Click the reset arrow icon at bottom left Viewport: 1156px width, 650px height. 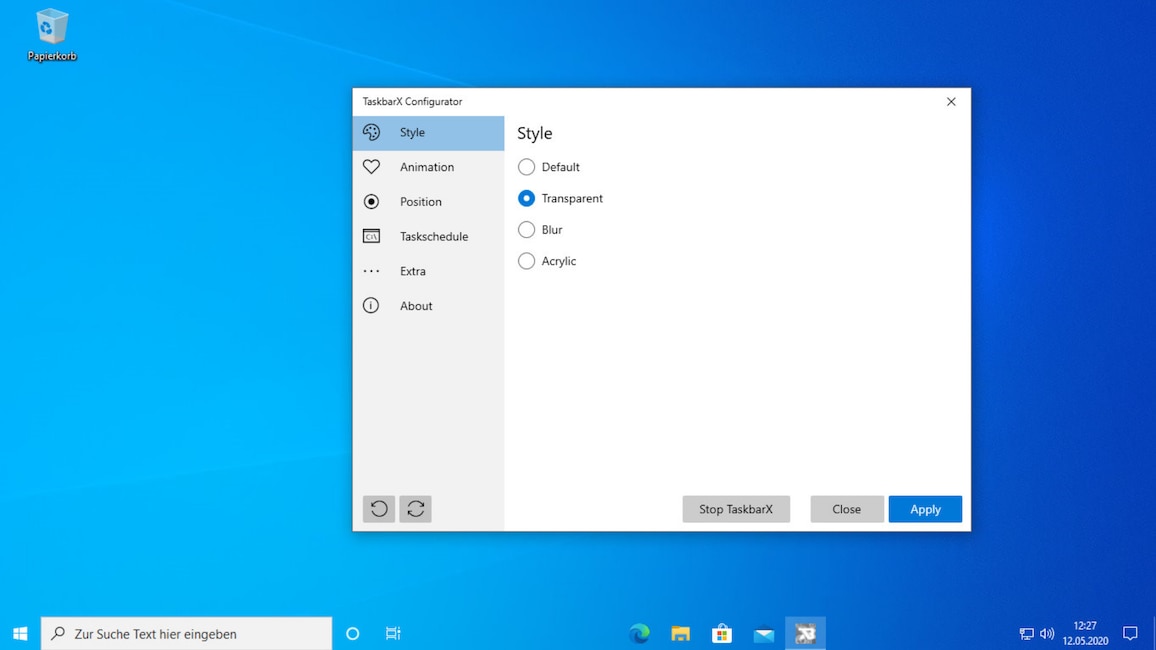(378, 508)
